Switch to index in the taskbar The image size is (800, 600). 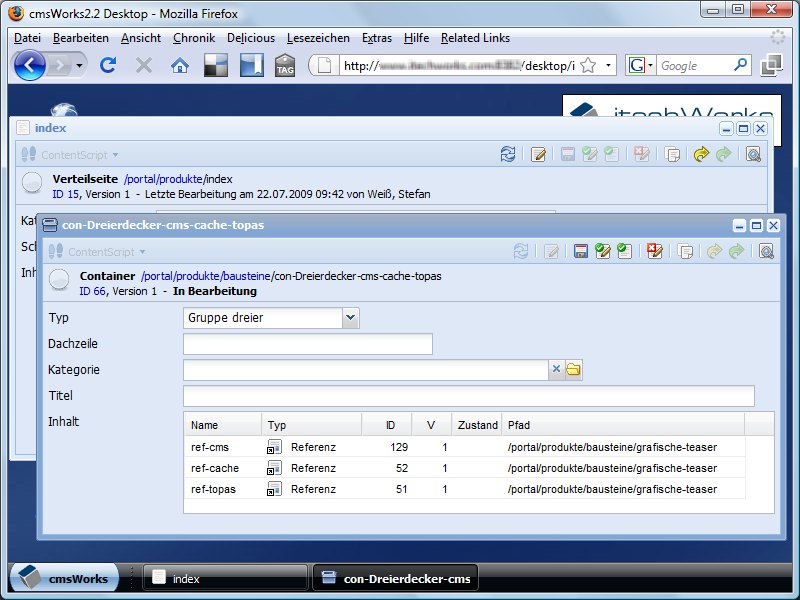[x=225, y=578]
